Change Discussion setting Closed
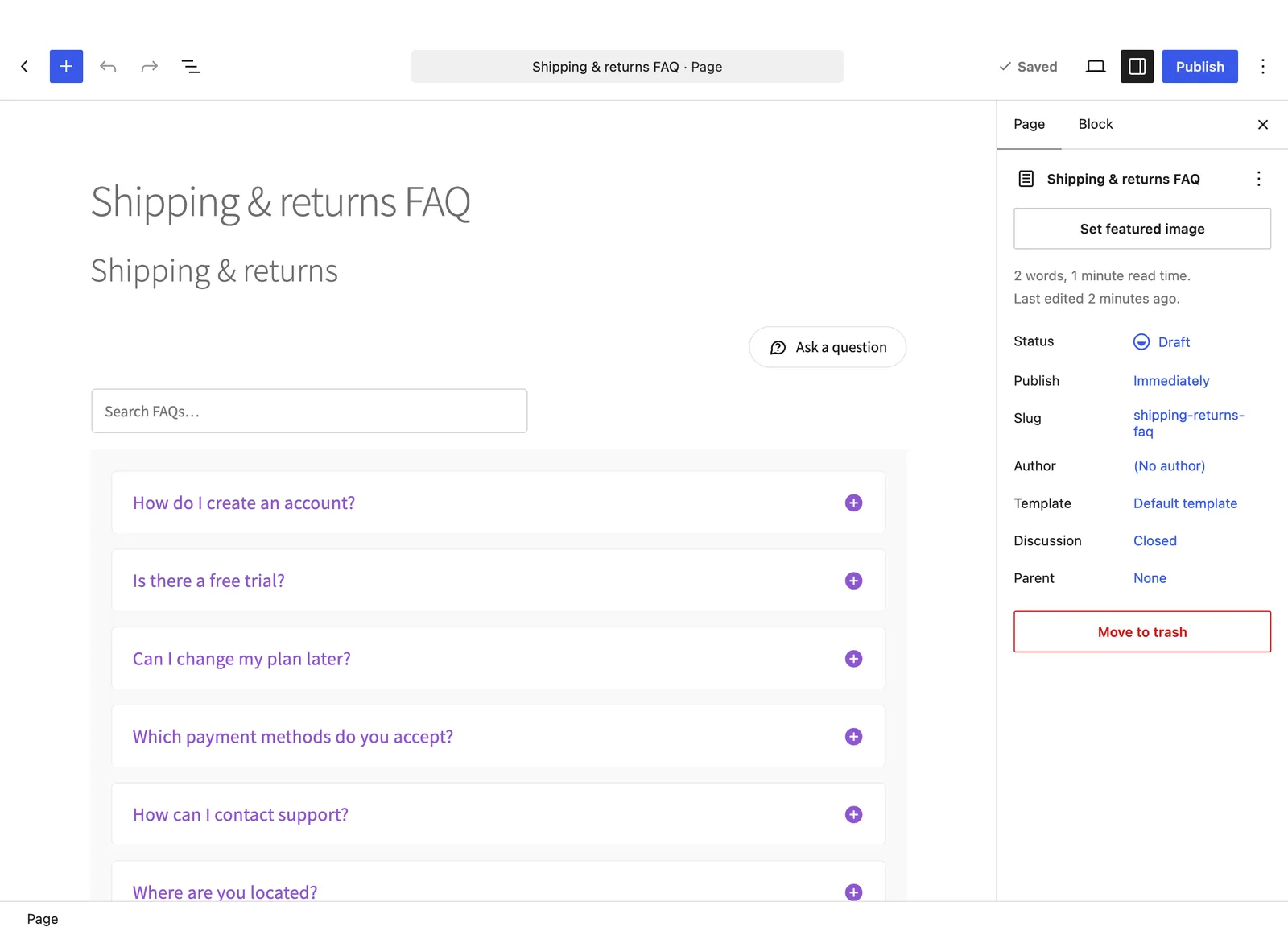The width and height of the screenshot is (1288, 935). point(1154,540)
